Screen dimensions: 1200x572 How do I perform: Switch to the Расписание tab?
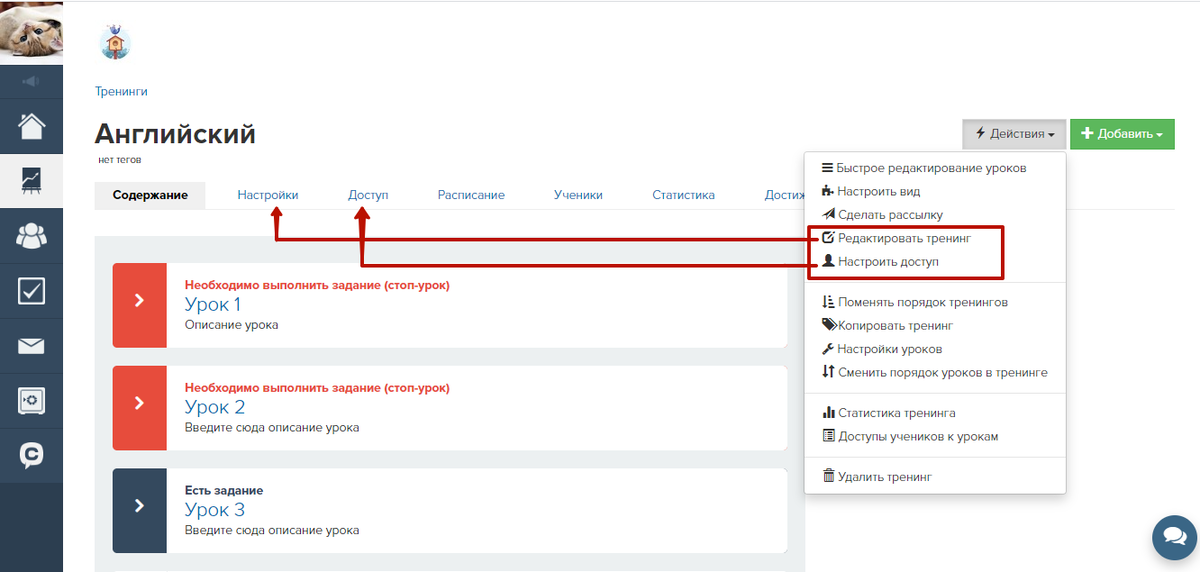point(471,195)
